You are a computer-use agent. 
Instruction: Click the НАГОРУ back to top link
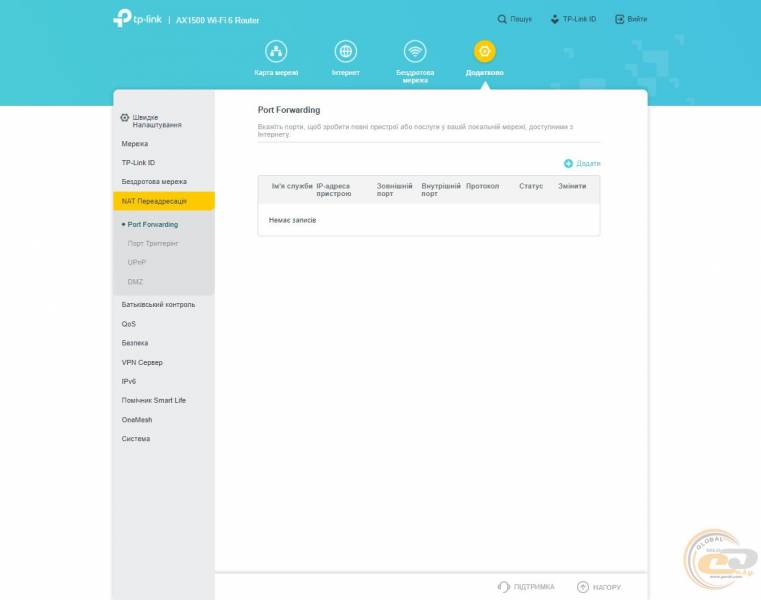pyautogui.click(x=607, y=587)
